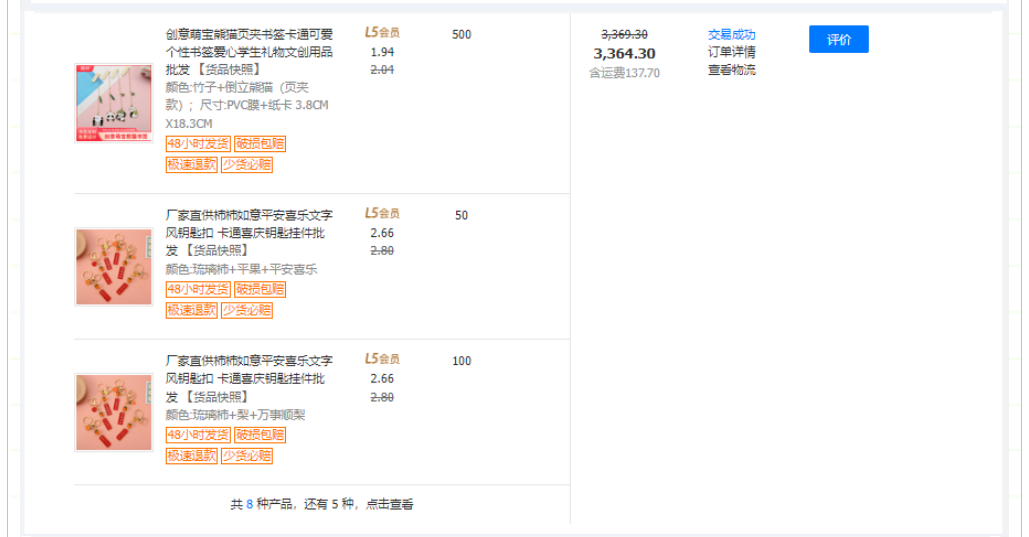This screenshot has height=537, width=1029.
Task: Open the panda bookmark product thumbnail
Action: tap(113, 103)
